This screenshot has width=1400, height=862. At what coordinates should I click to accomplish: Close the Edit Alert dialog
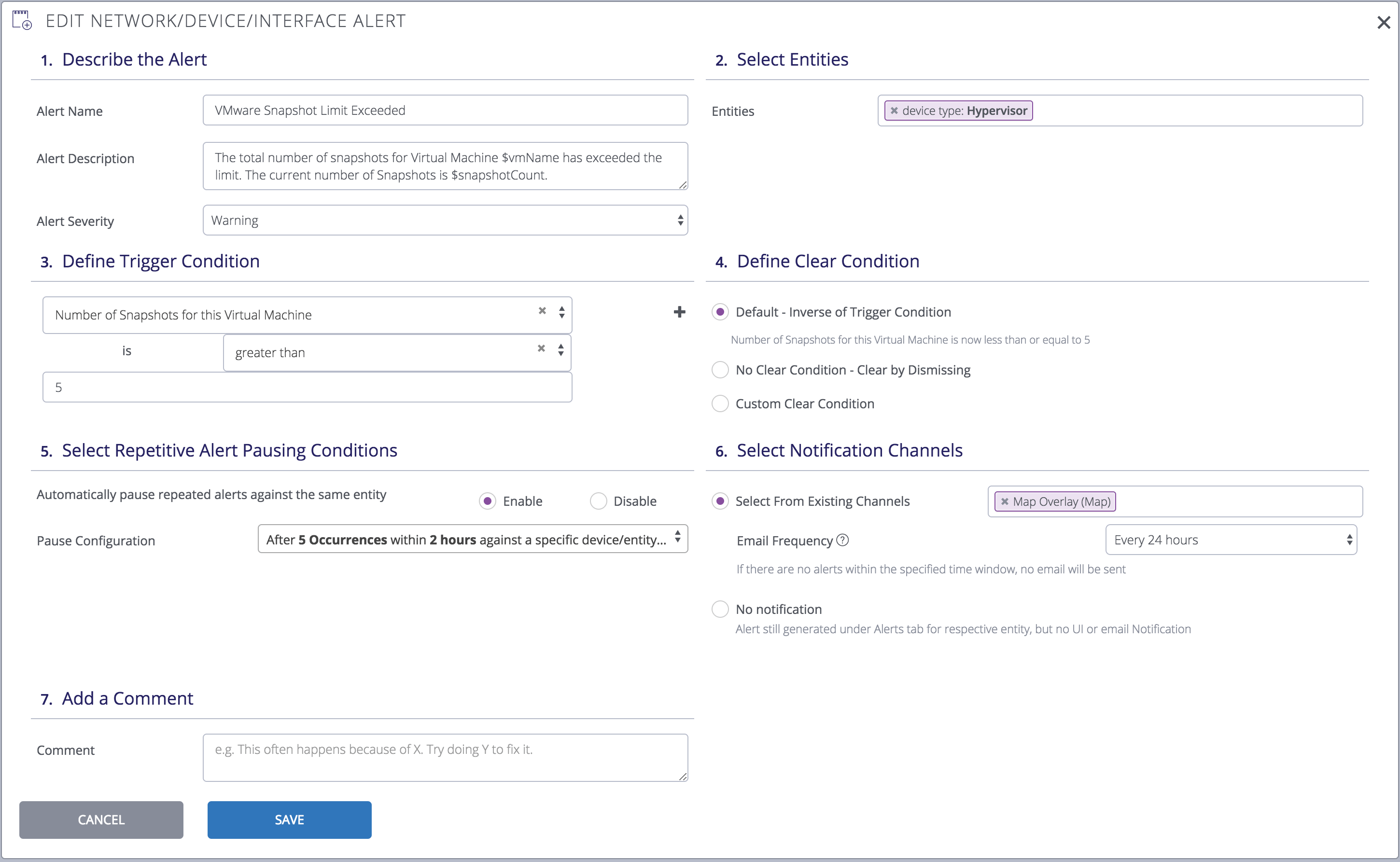coord(1384,22)
